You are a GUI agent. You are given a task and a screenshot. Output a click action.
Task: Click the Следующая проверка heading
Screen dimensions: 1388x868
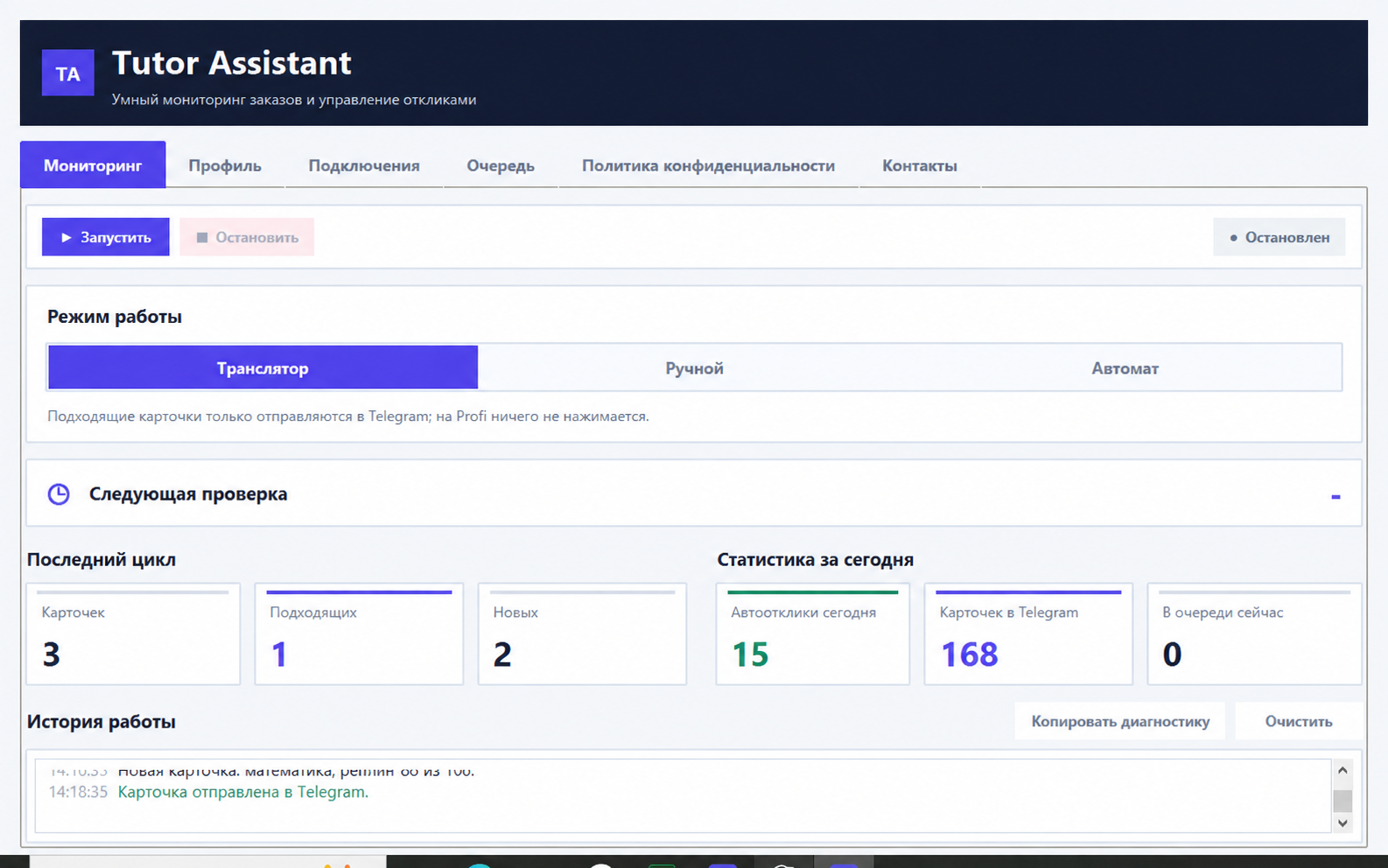pyautogui.click(x=188, y=493)
